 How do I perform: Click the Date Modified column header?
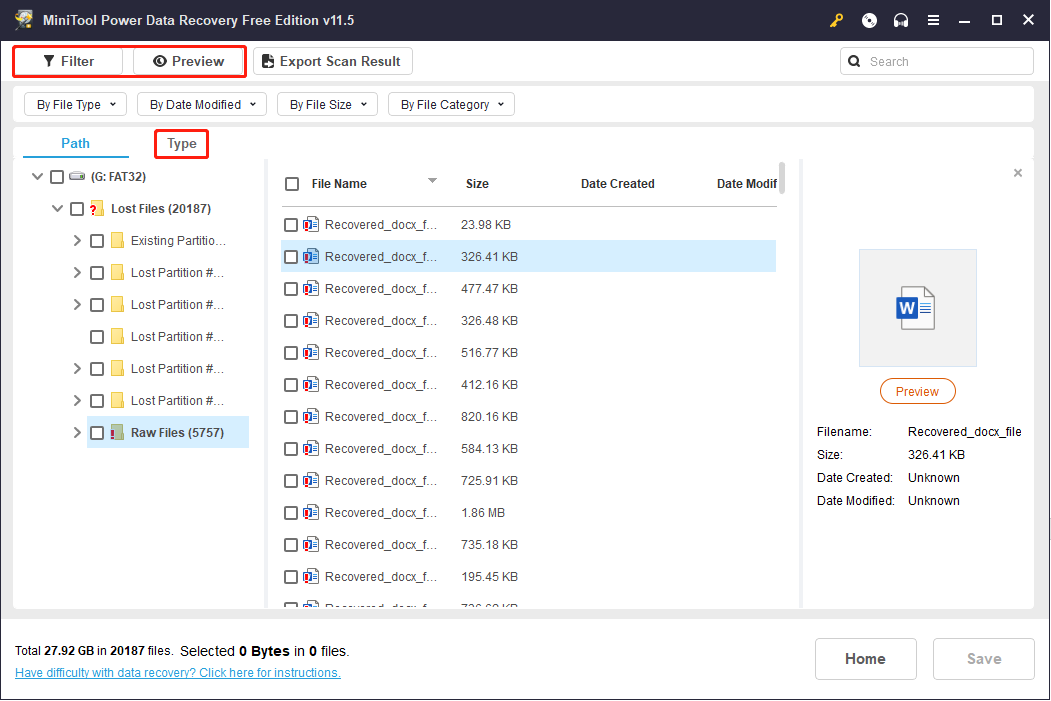tap(747, 184)
